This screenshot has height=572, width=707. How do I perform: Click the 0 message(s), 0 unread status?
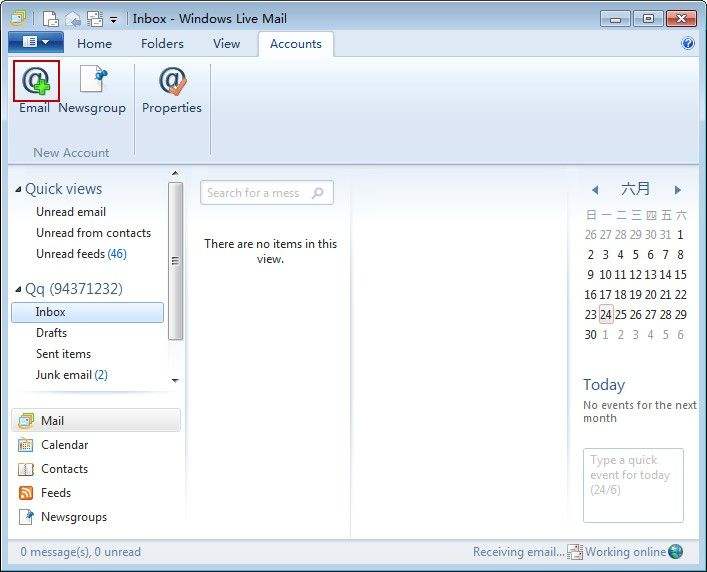click(81, 552)
